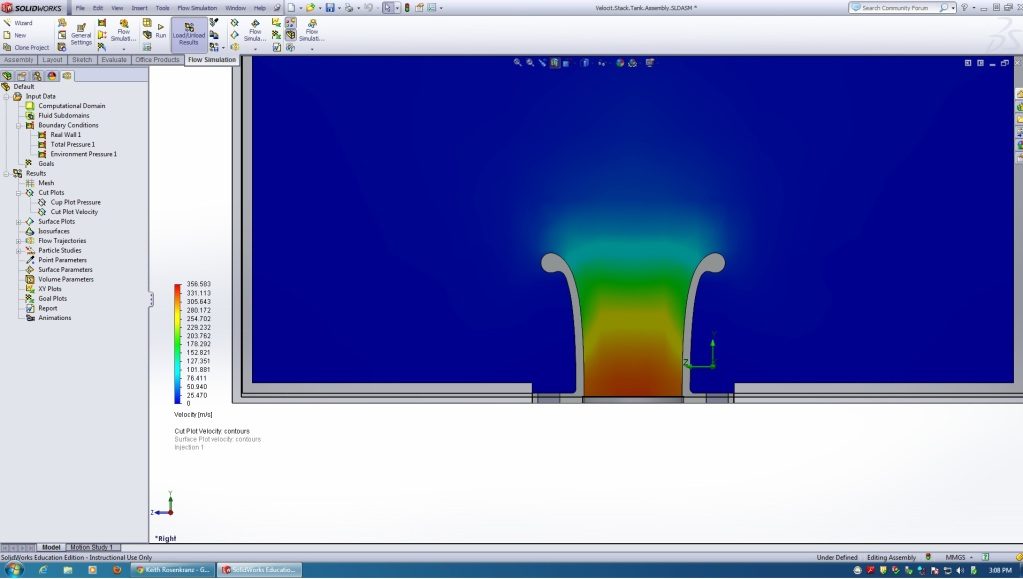Click Zoom to Fit in heads-up toolbar
The height and width of the screenshot is (579, 1023).
517,63
